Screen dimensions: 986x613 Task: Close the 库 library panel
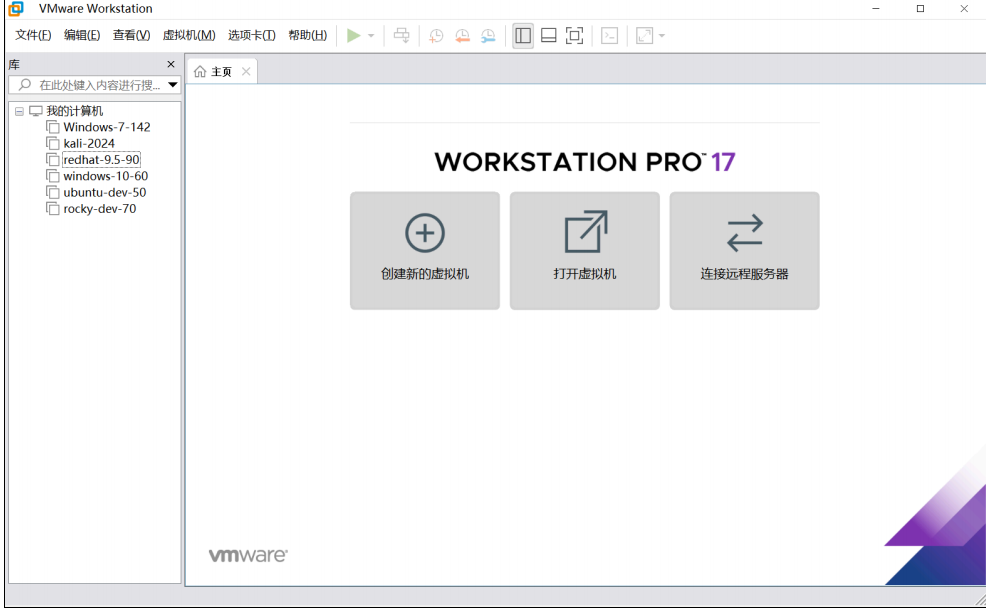pos(170,64)
